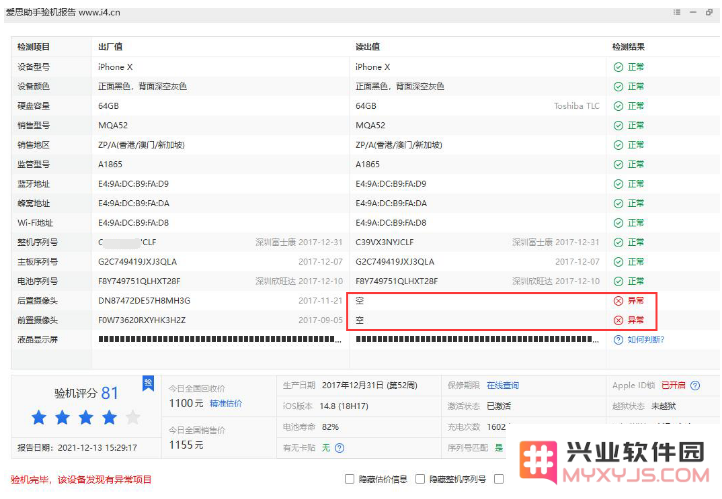Select read-out cellular address E4:9A:DC:B9:FA:DA
722x499 pixels.
point(391,203)
